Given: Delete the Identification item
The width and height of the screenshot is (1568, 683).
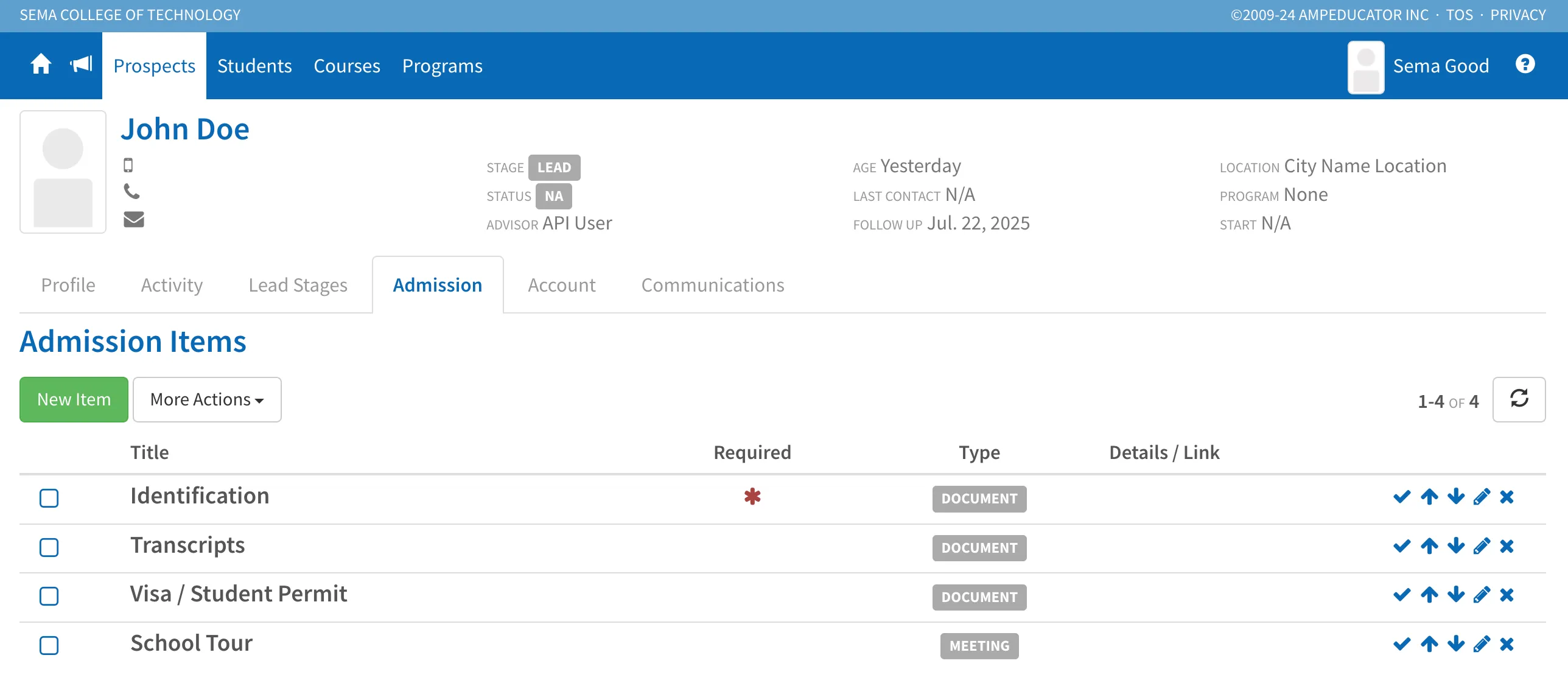Looking at the screenshot, I should (x=1507, y=497).
